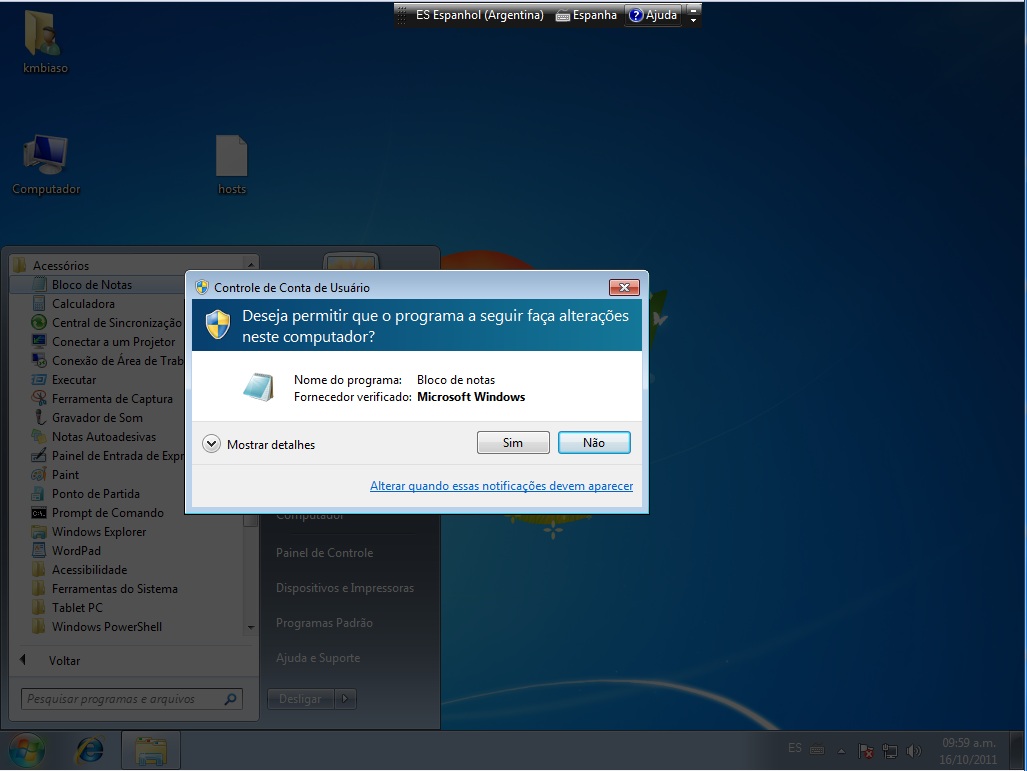Viewport: 1027px width, 771px height.
Task: Click the Central de Sincronização icon
Action: click(x=39, y=322)
